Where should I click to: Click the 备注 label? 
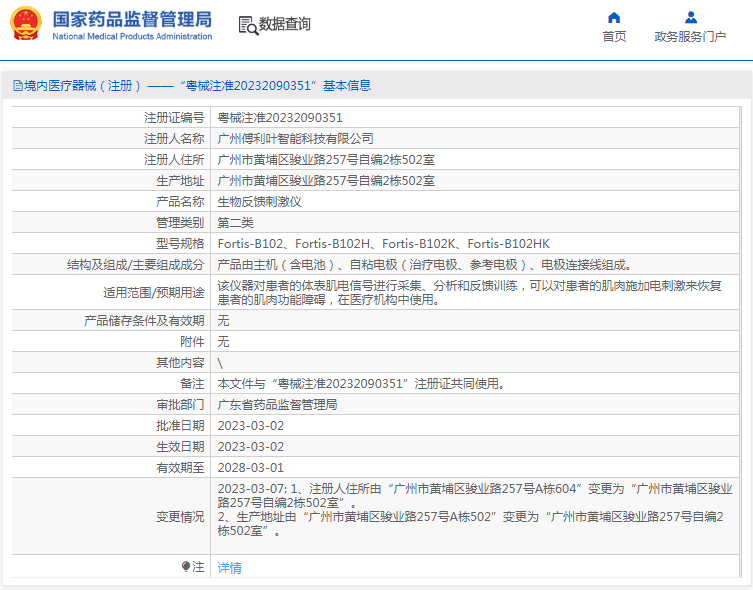(x=192, y=384)
